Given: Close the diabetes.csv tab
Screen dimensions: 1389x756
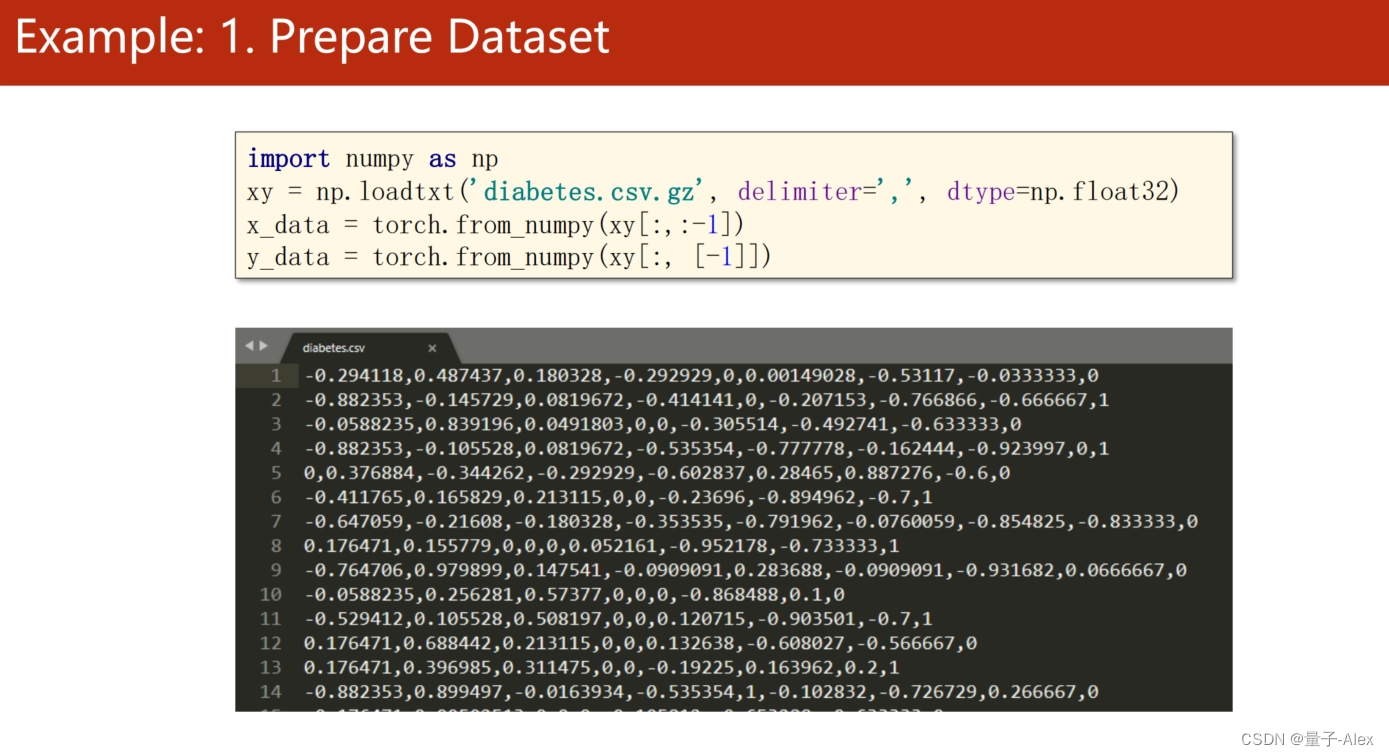Looking at the screenshot, I should tap(432, 348).
